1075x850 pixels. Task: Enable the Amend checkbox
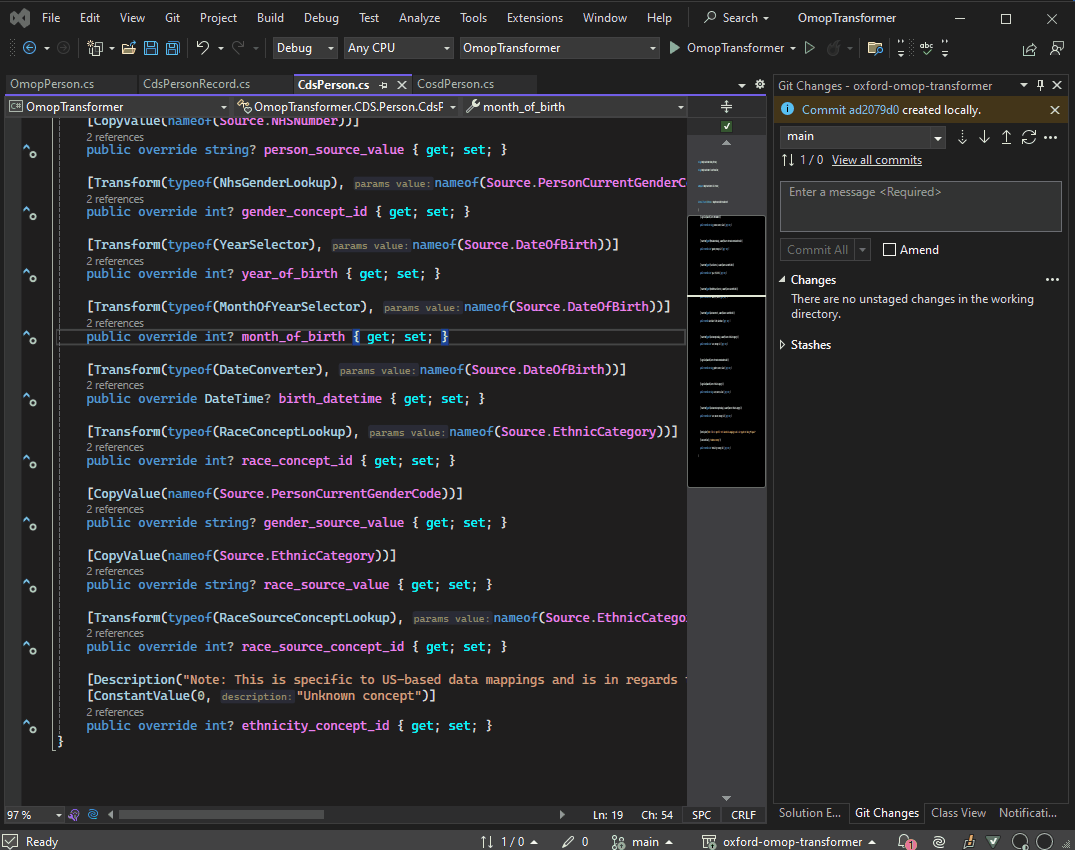tap(889, 250)
